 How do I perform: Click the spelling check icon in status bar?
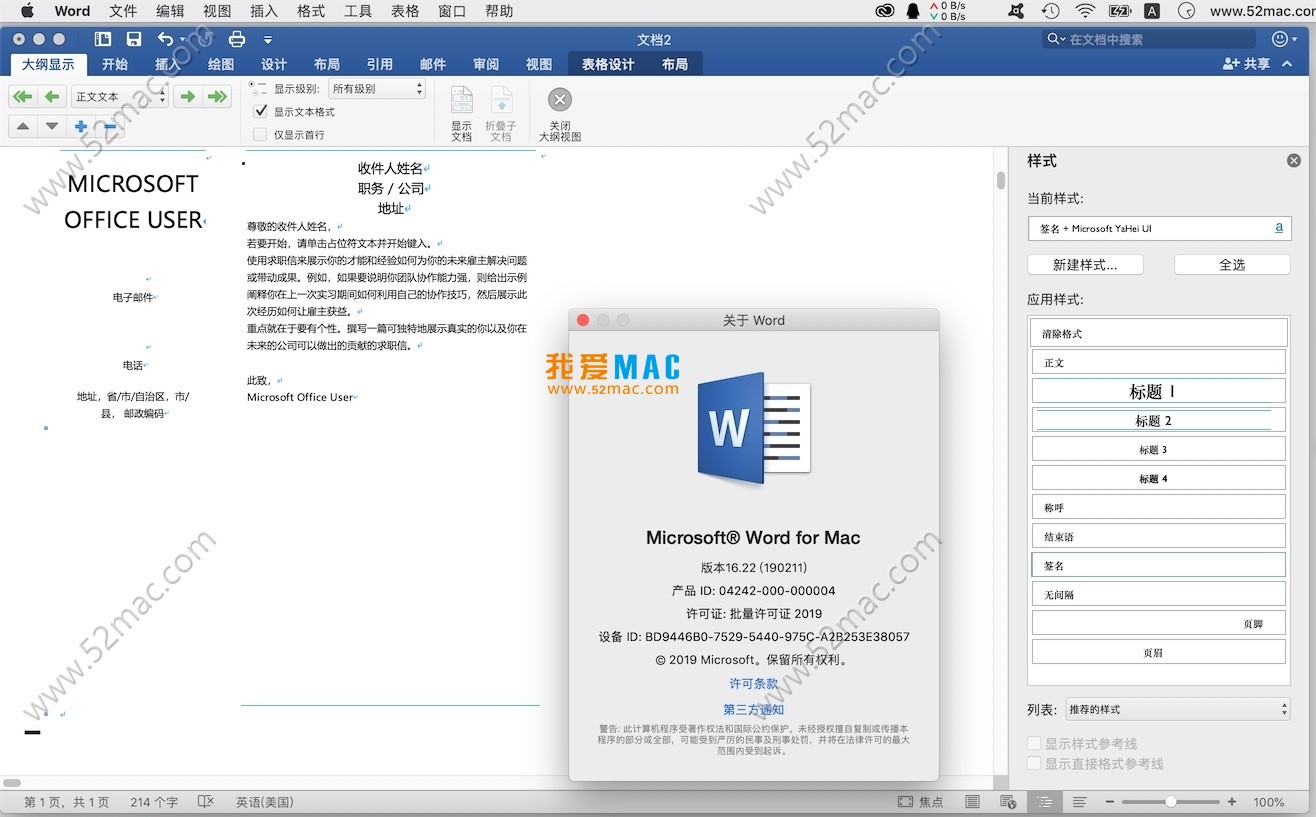(x=206, y=802)
